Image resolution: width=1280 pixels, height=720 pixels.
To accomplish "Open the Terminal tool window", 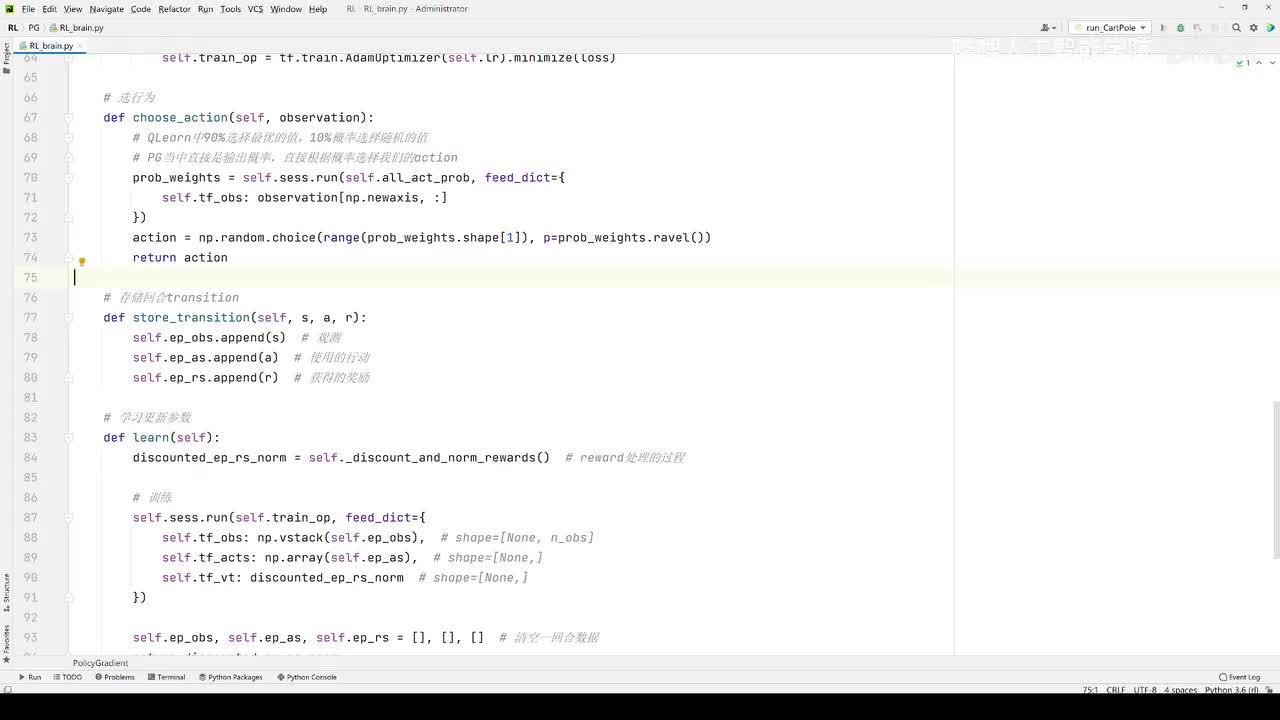I will pyautogui.click(x=166, y=677).
